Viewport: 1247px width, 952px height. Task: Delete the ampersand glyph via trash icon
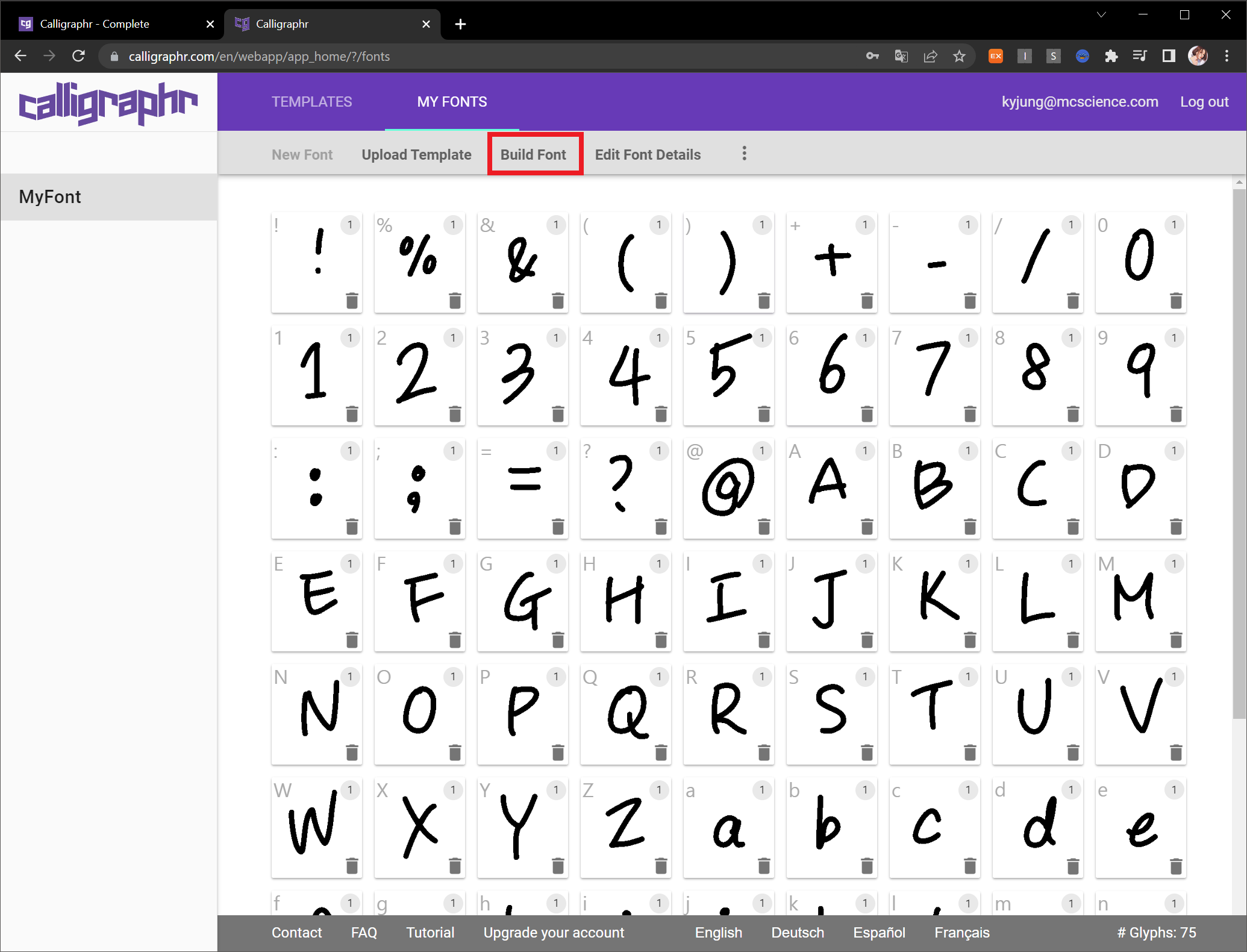(x=558, y=300)
